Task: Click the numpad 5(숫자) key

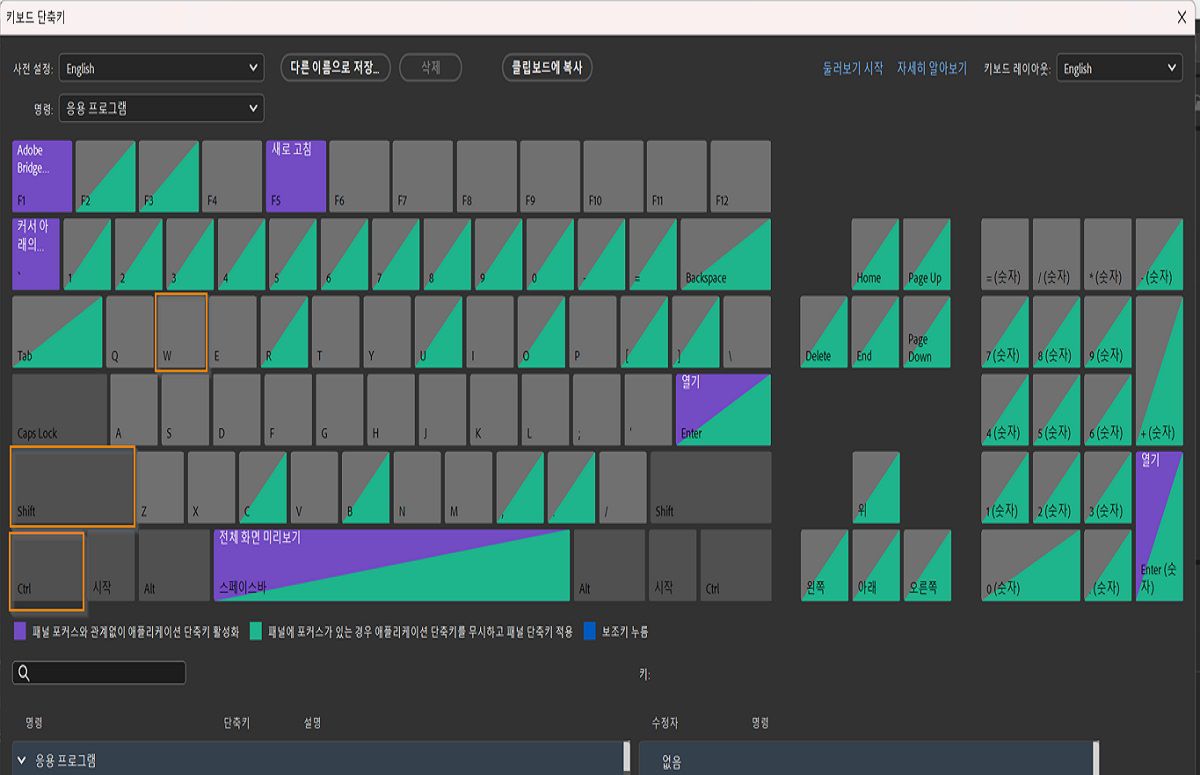Action: tap(1057, 410)
